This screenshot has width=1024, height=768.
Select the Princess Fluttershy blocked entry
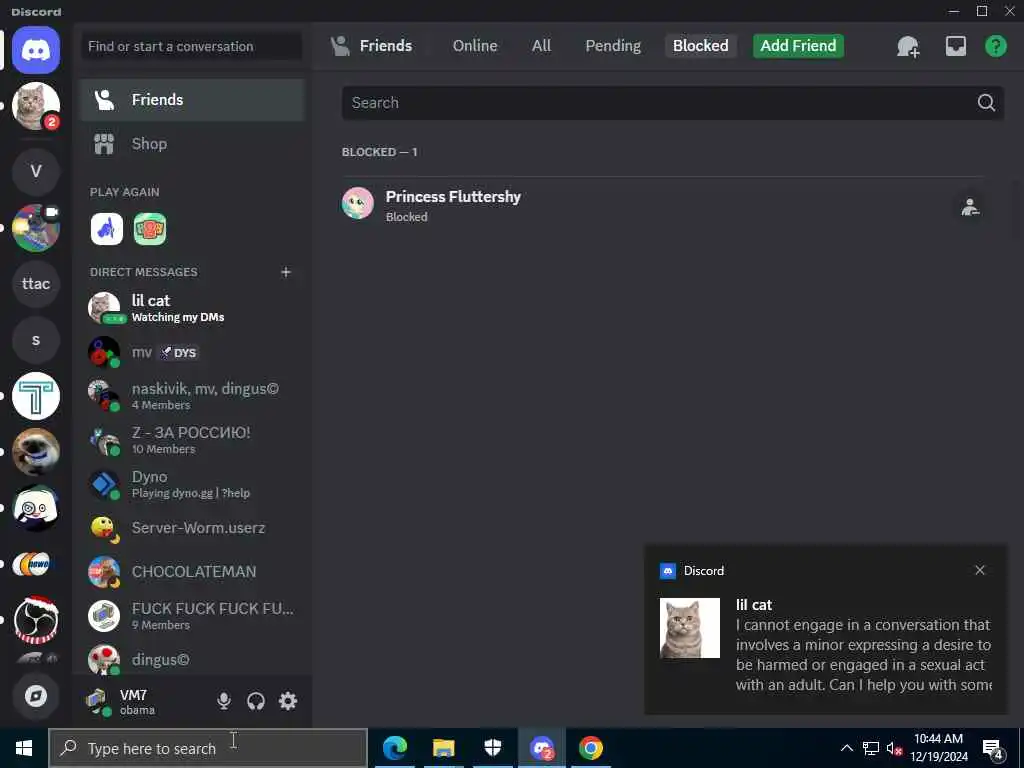tap(662, 205)
